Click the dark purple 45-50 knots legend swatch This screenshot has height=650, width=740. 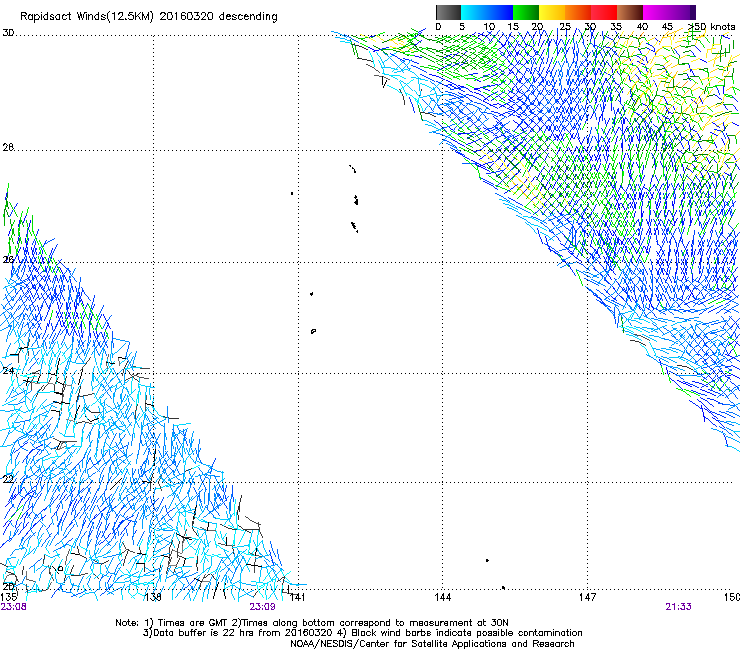pyautogui.click(x=682, y=12)
